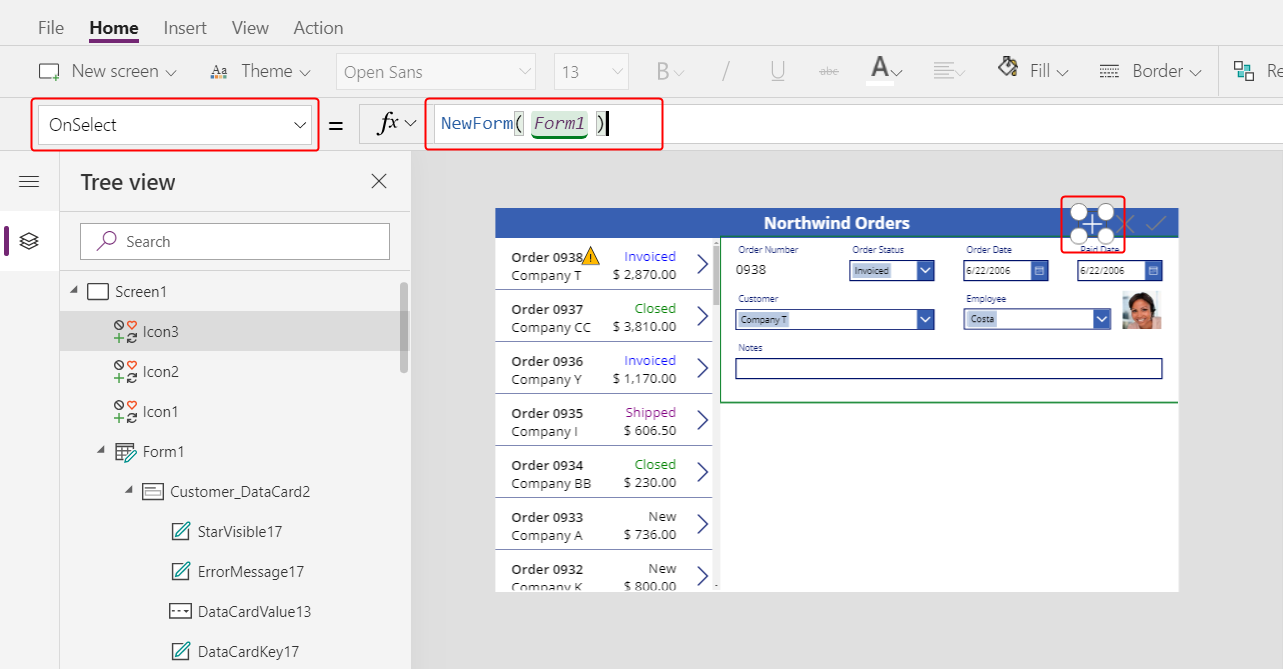Screen dimensions: 1283x669
Task: Click the Tree view search field
Action: point(235,241)
